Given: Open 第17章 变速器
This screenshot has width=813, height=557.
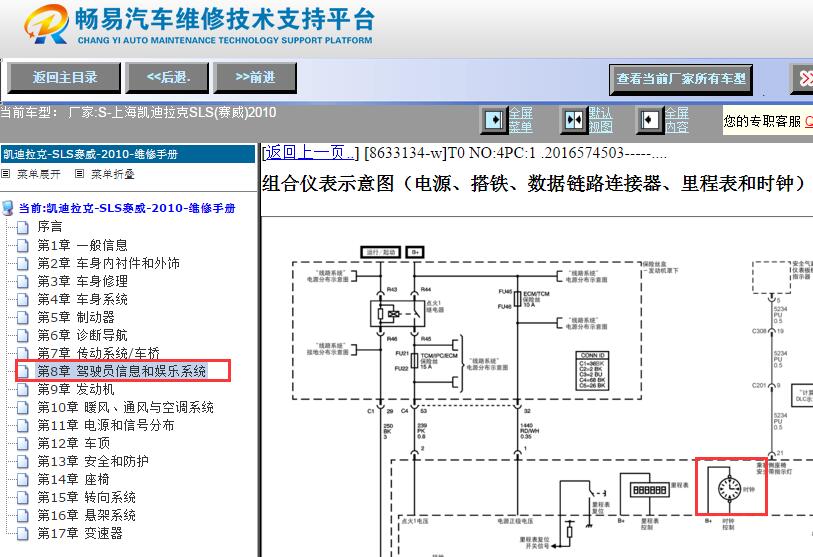Looking at the screenshot, I should [x=79, y=533].
